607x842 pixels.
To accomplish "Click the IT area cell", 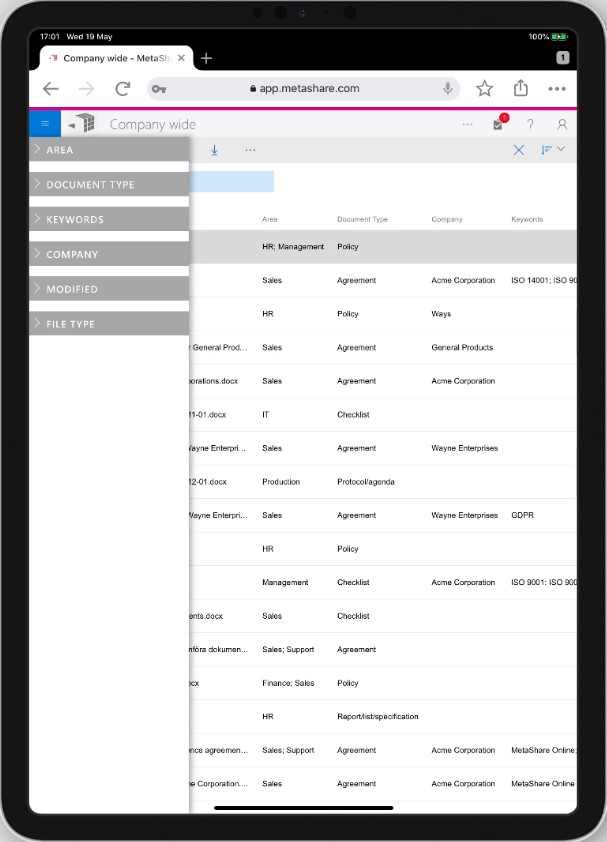I will 265,415.
